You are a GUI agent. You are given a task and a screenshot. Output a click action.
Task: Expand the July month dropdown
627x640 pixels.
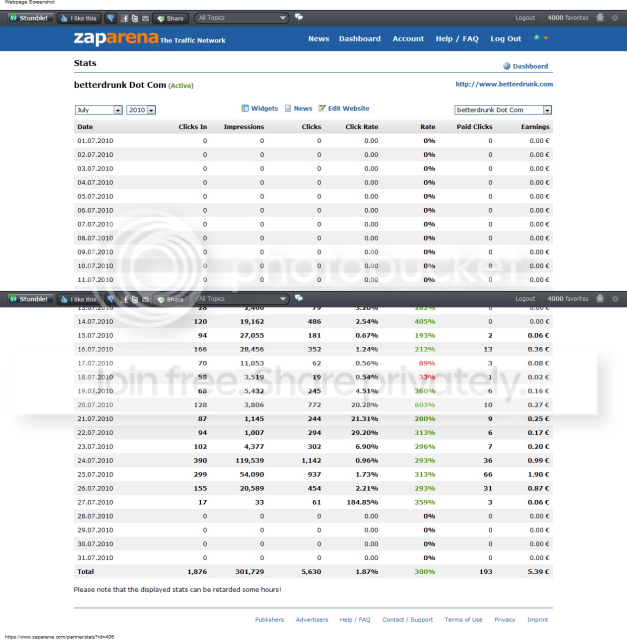[98, 110]
